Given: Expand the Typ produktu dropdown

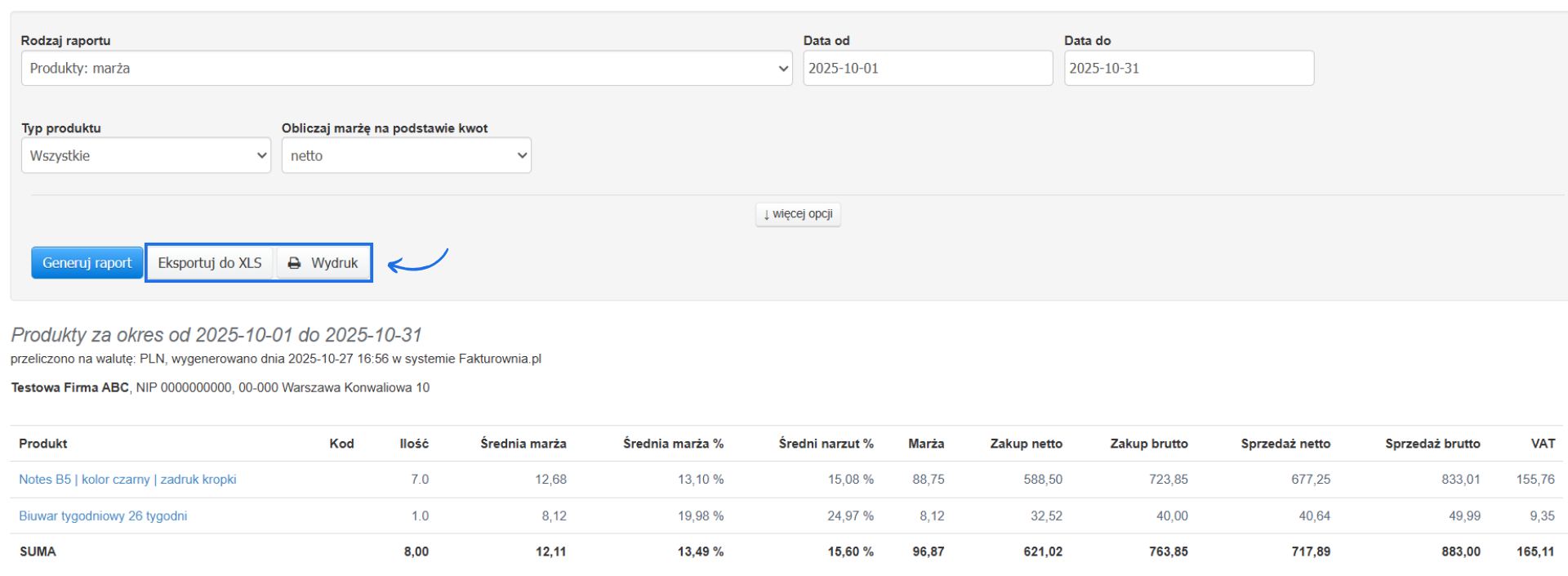Looking at the screenshot, I should click(x=145, y=156).
